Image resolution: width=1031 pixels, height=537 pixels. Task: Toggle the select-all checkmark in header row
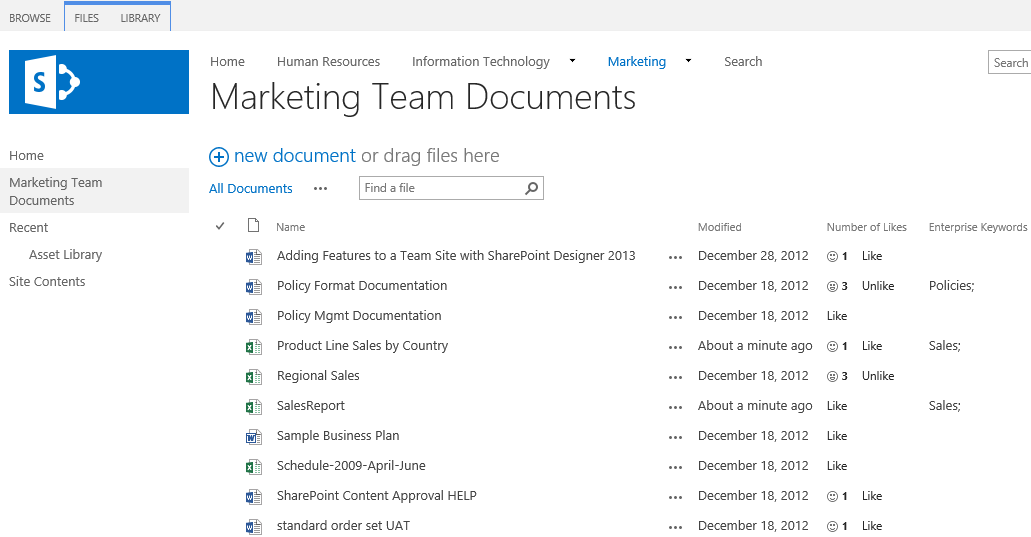(x=220, y=226)
